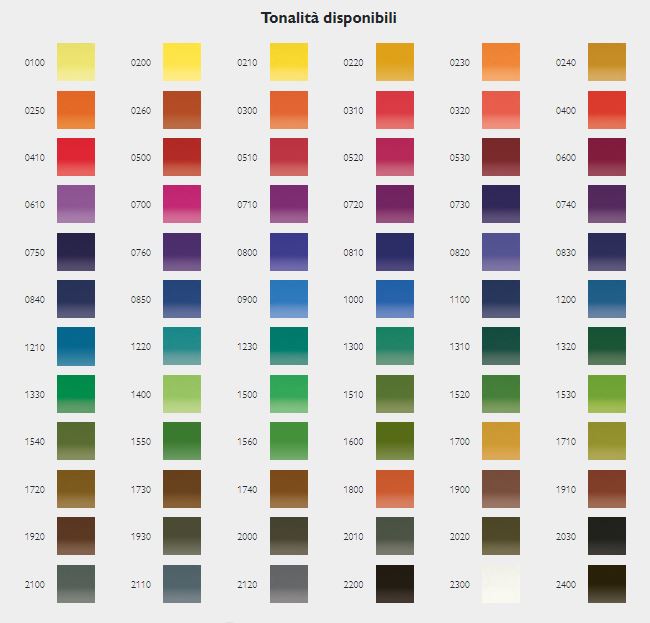Pick the near-black swatch 2030

click(x=607, y=536)
